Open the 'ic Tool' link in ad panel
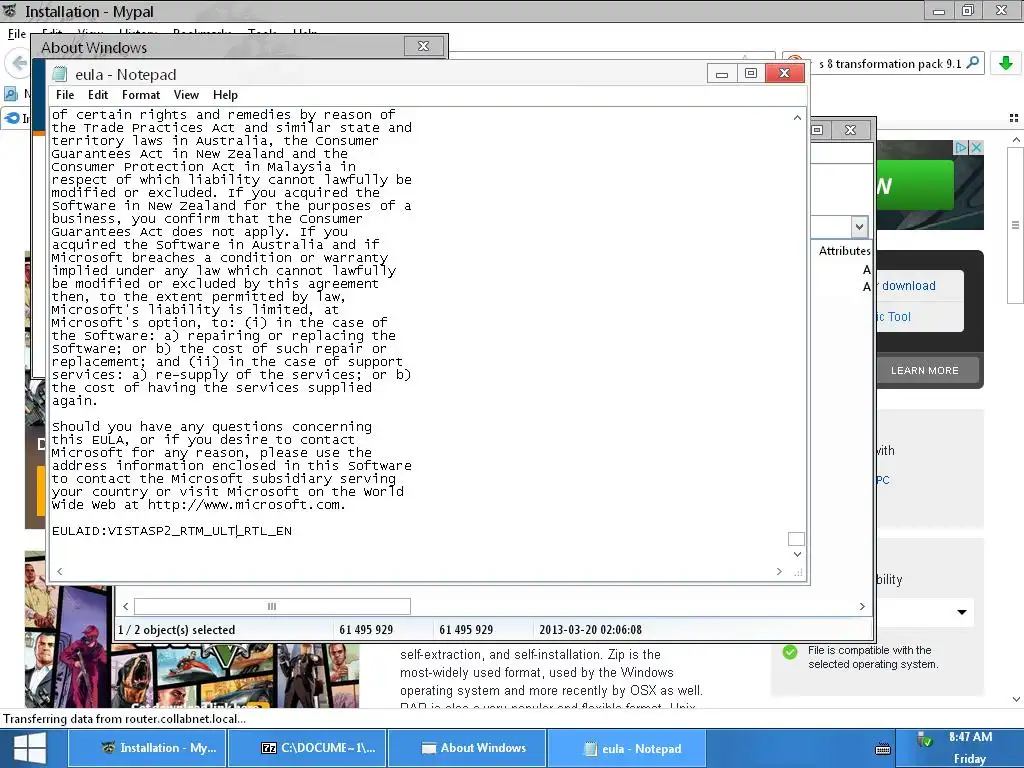1024x768 pixels. [893, 317]
